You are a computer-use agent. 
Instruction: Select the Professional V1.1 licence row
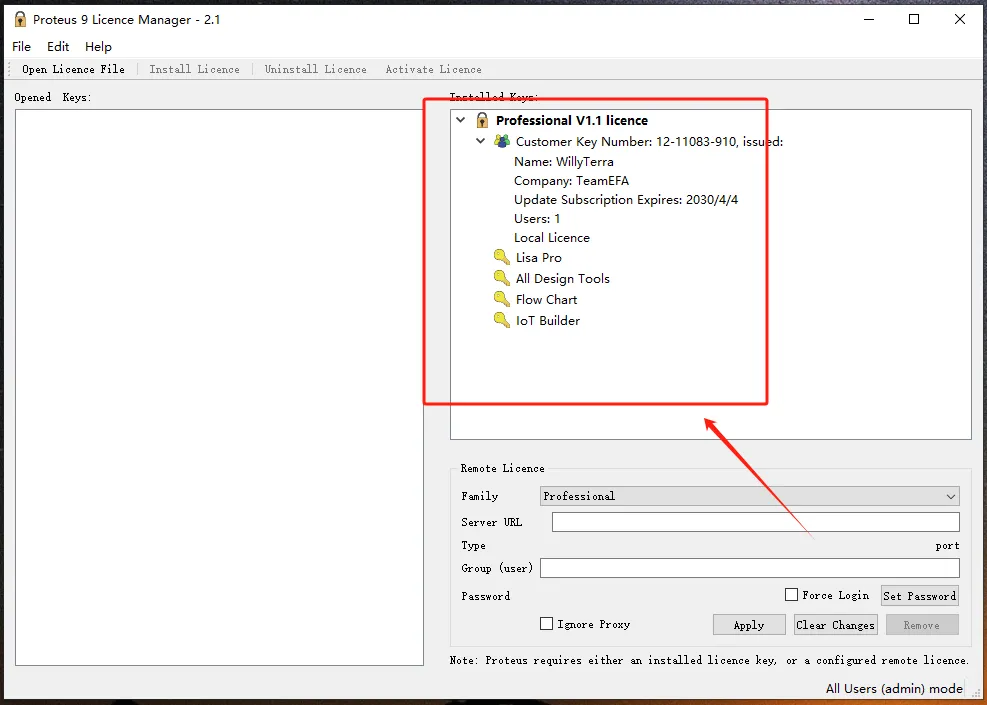(x=572, y=120)
